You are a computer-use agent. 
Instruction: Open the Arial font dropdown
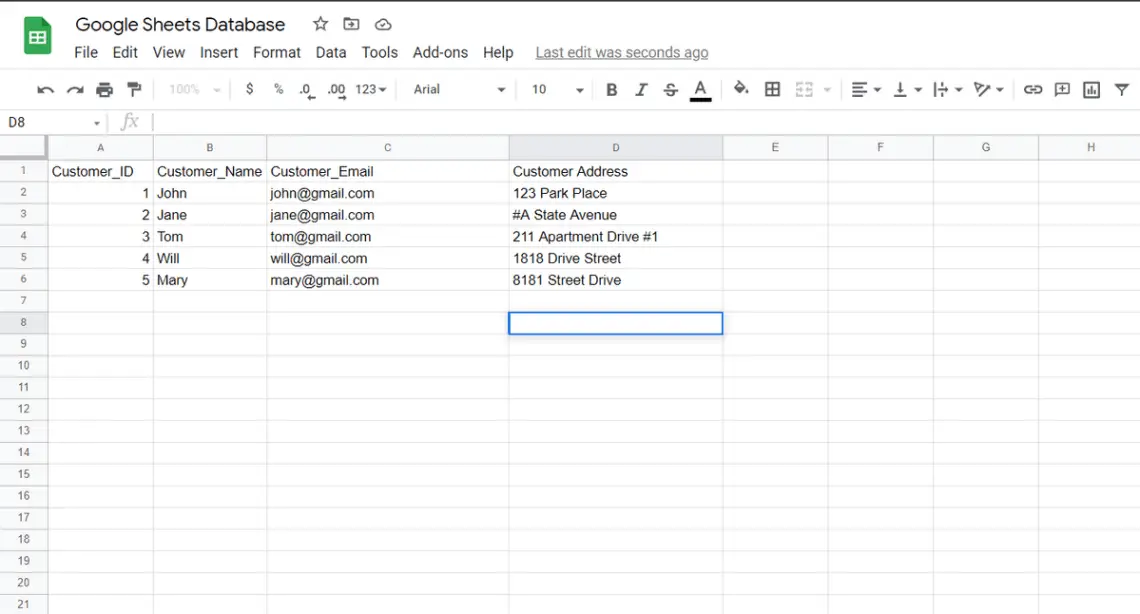(x=459, y=90)
